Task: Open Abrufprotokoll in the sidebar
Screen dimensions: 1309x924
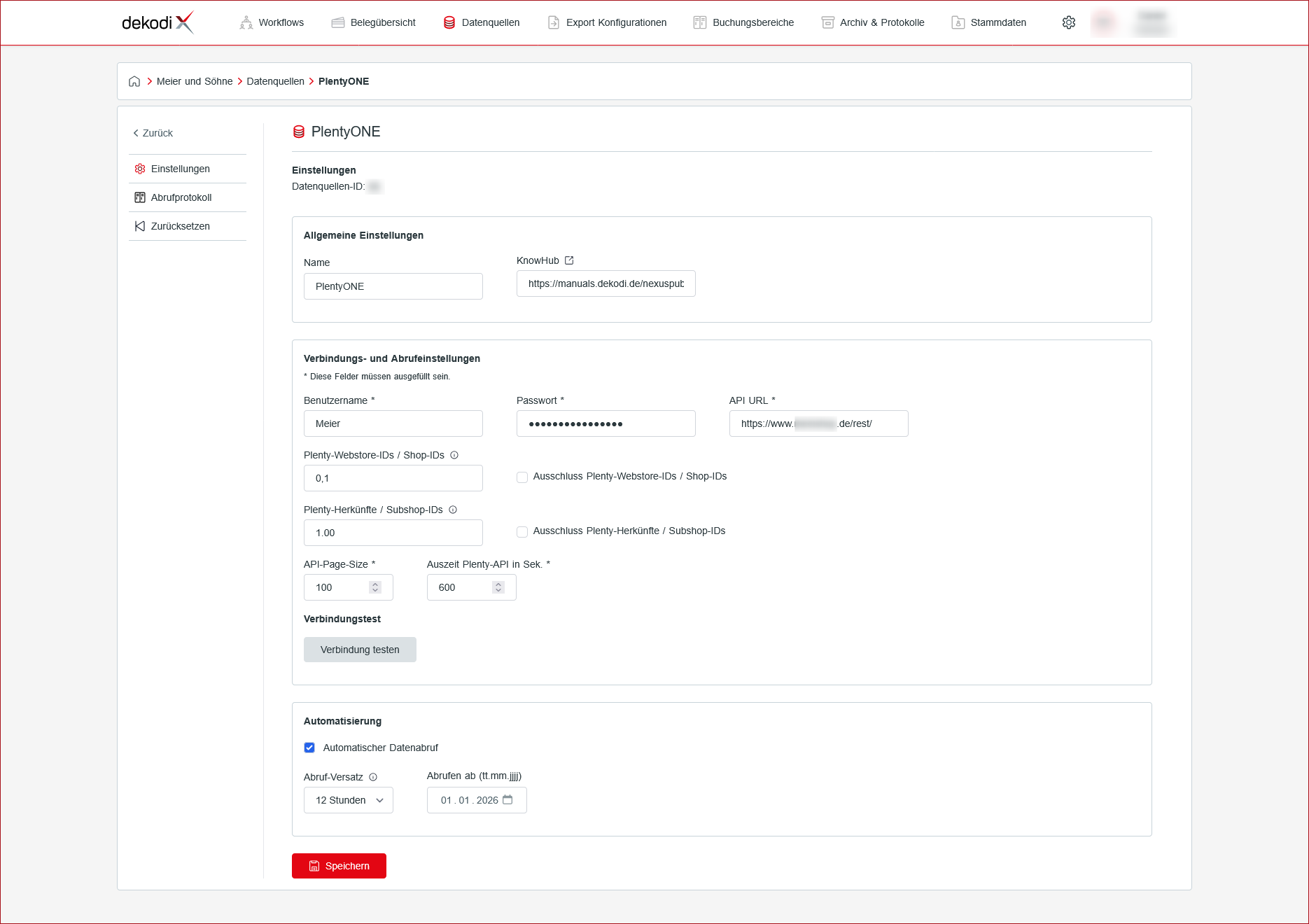Action: click(188, 197)
